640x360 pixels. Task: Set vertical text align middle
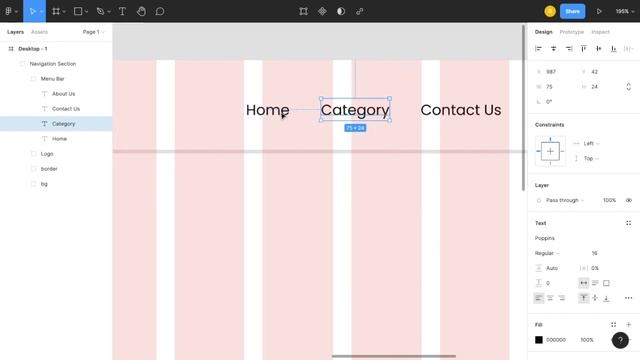point(595,298)
